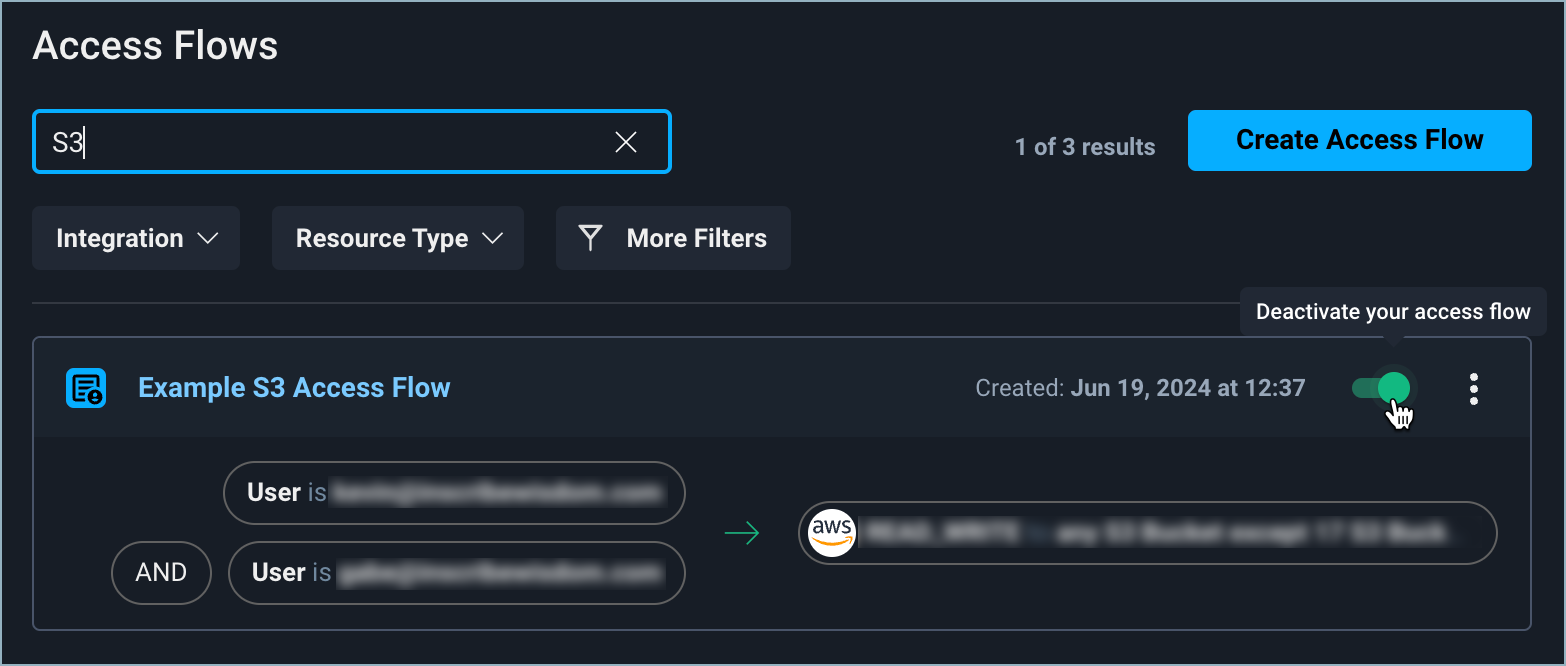Click the green arrow between users and resource
Viewport: 1566px width, 666px height.
741,533
